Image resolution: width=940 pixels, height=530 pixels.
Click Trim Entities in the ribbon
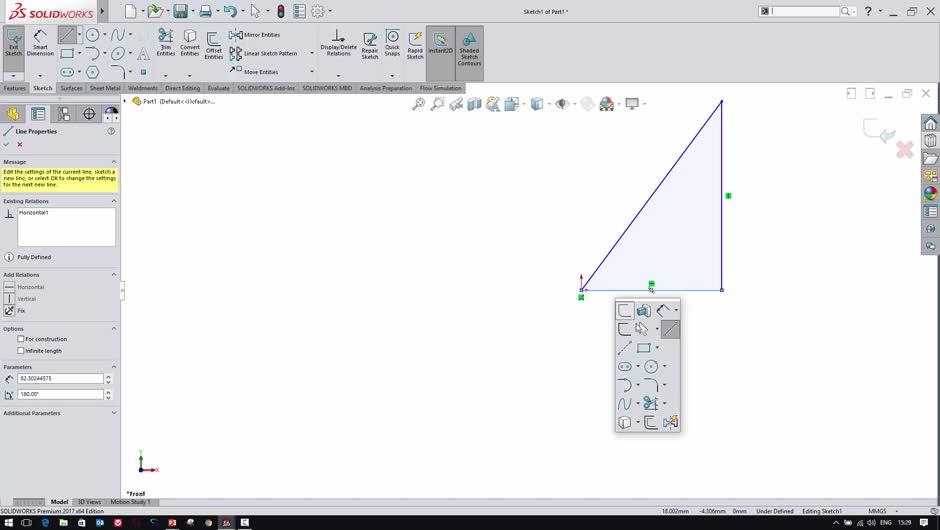(165, 42)
